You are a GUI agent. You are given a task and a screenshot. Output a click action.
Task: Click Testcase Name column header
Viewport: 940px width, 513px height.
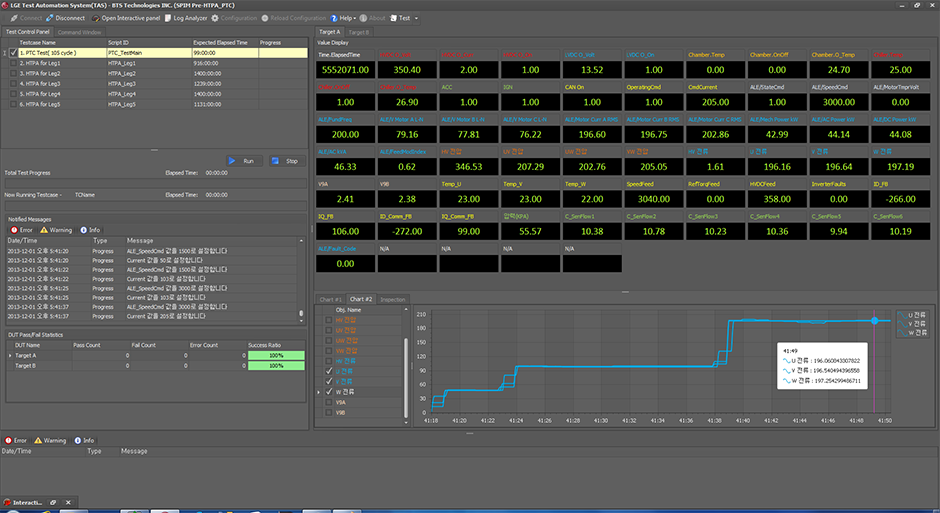click(x=60, y=43)
